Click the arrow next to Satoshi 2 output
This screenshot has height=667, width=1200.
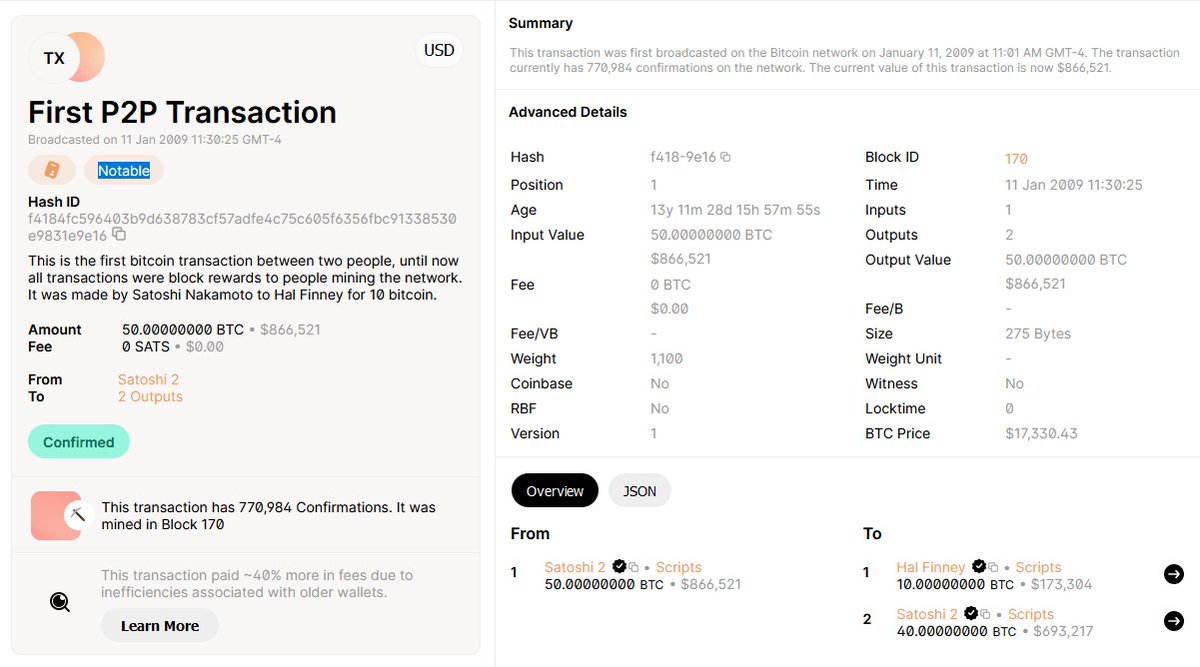pyautogui.click(x=1174, y=621)
